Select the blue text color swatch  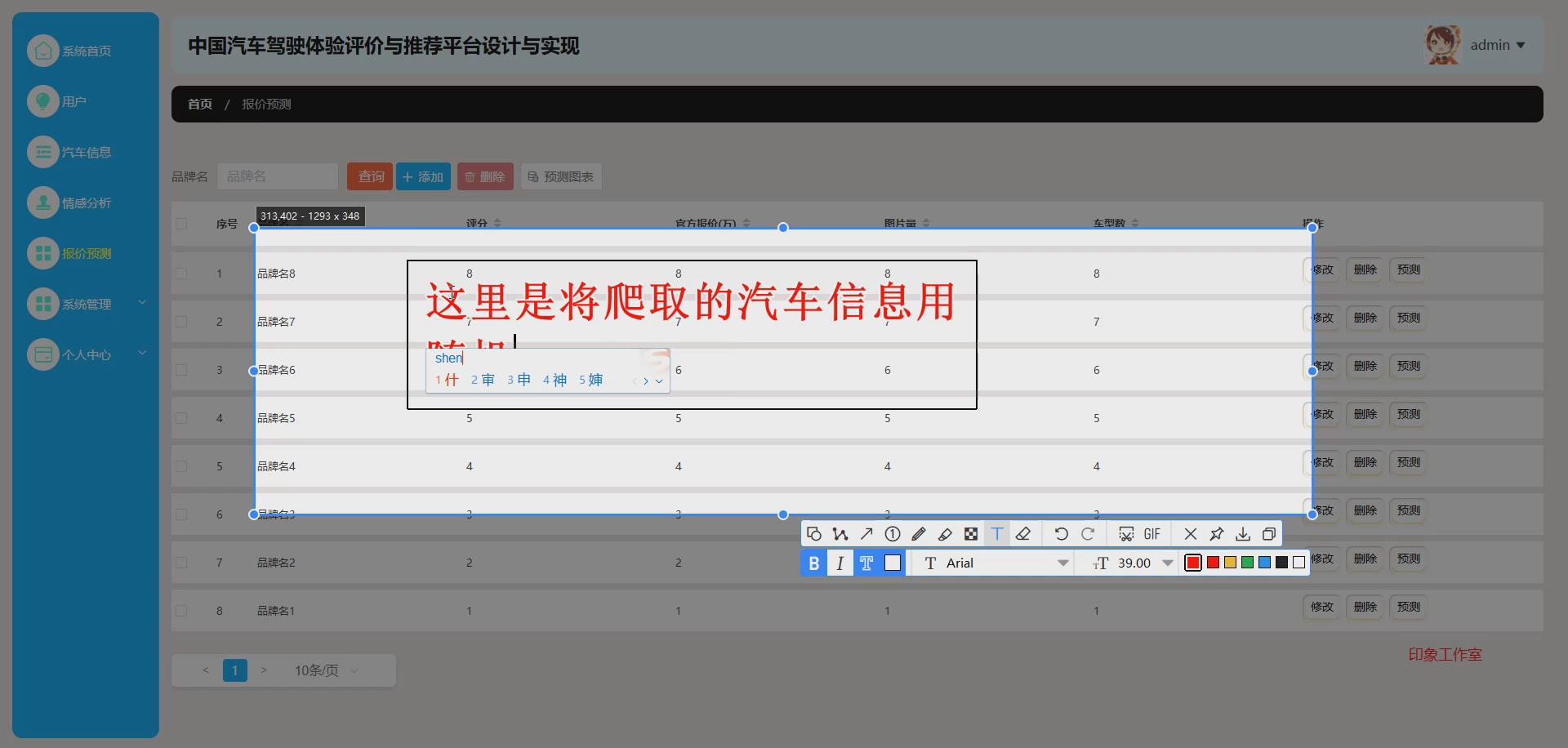tap(1264, 563)
